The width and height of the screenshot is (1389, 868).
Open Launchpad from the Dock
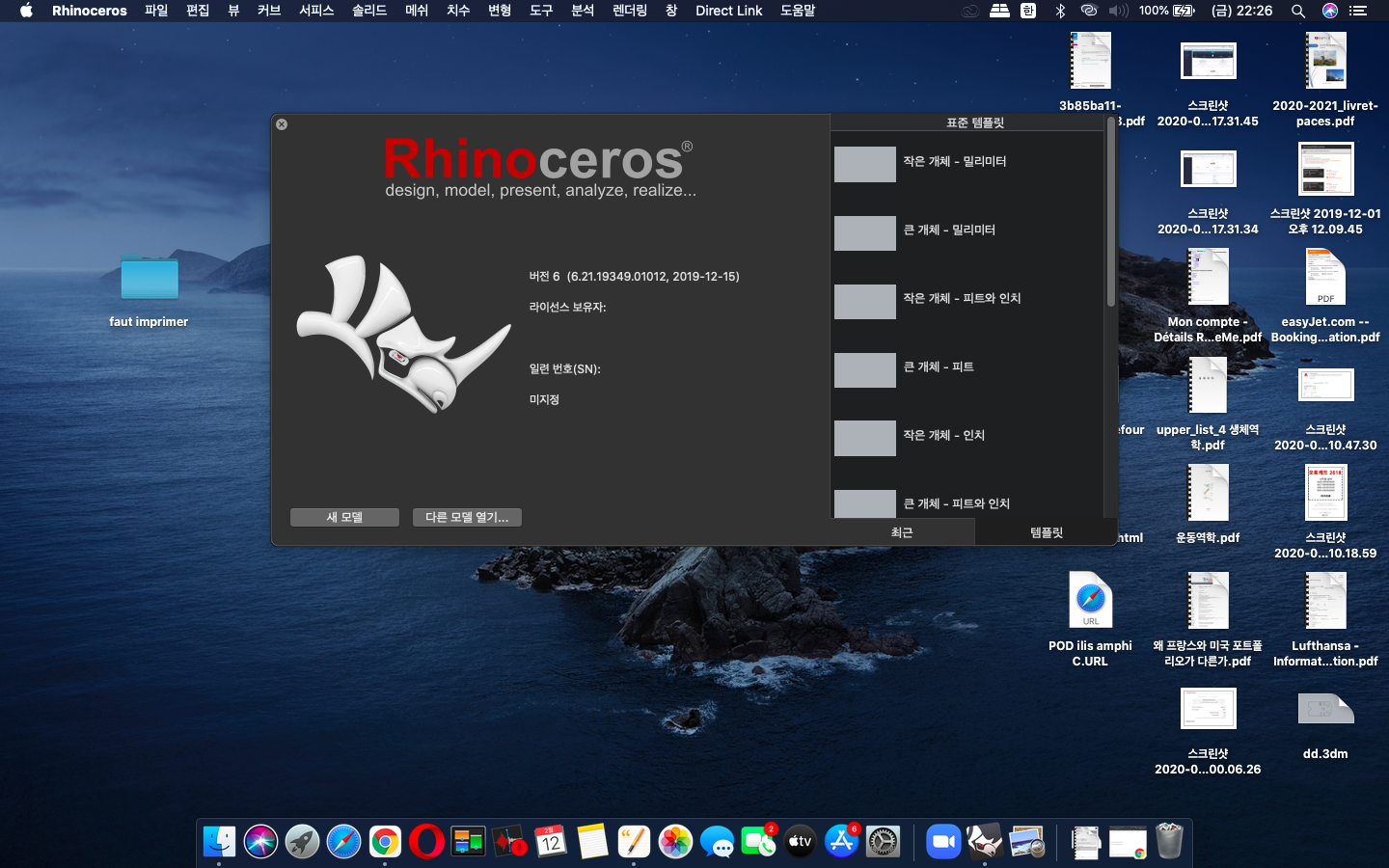(x=302, y=842)
